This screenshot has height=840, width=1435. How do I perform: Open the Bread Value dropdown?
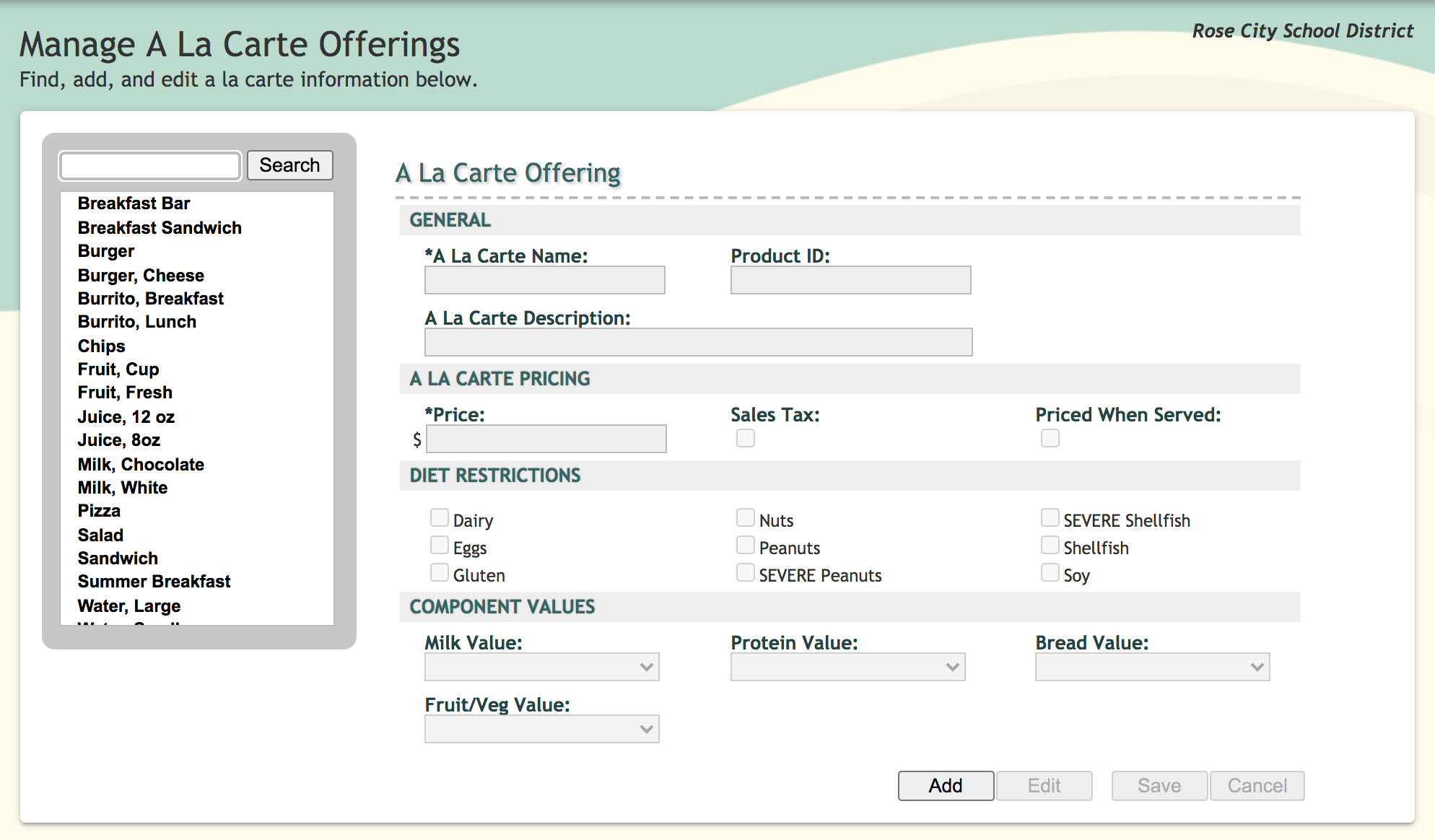[1153, 667]
